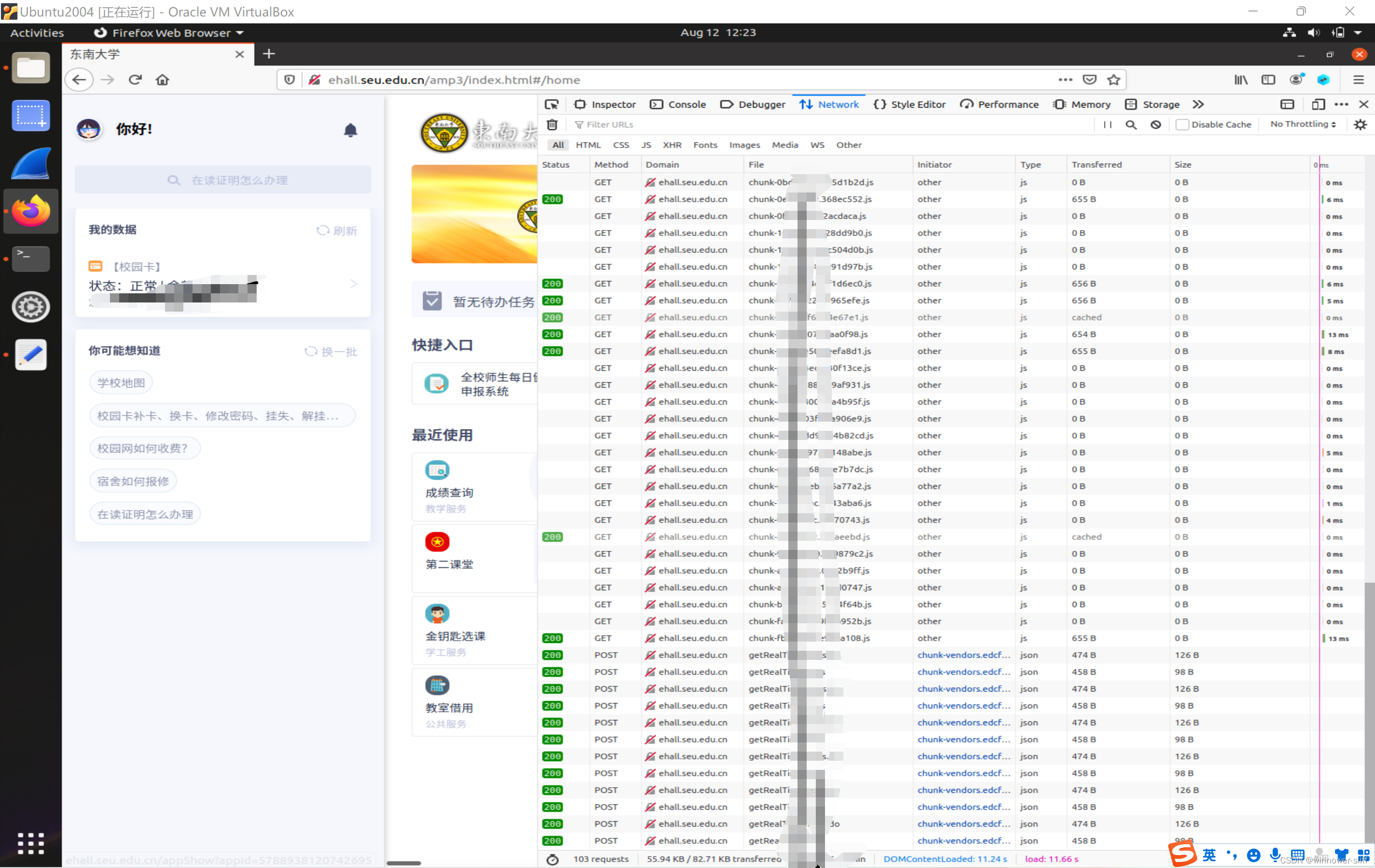Viewport: 1375px width, 868px height.
Task: Go back to previous page
Action: pyautogui.click(x=79, y=80)
